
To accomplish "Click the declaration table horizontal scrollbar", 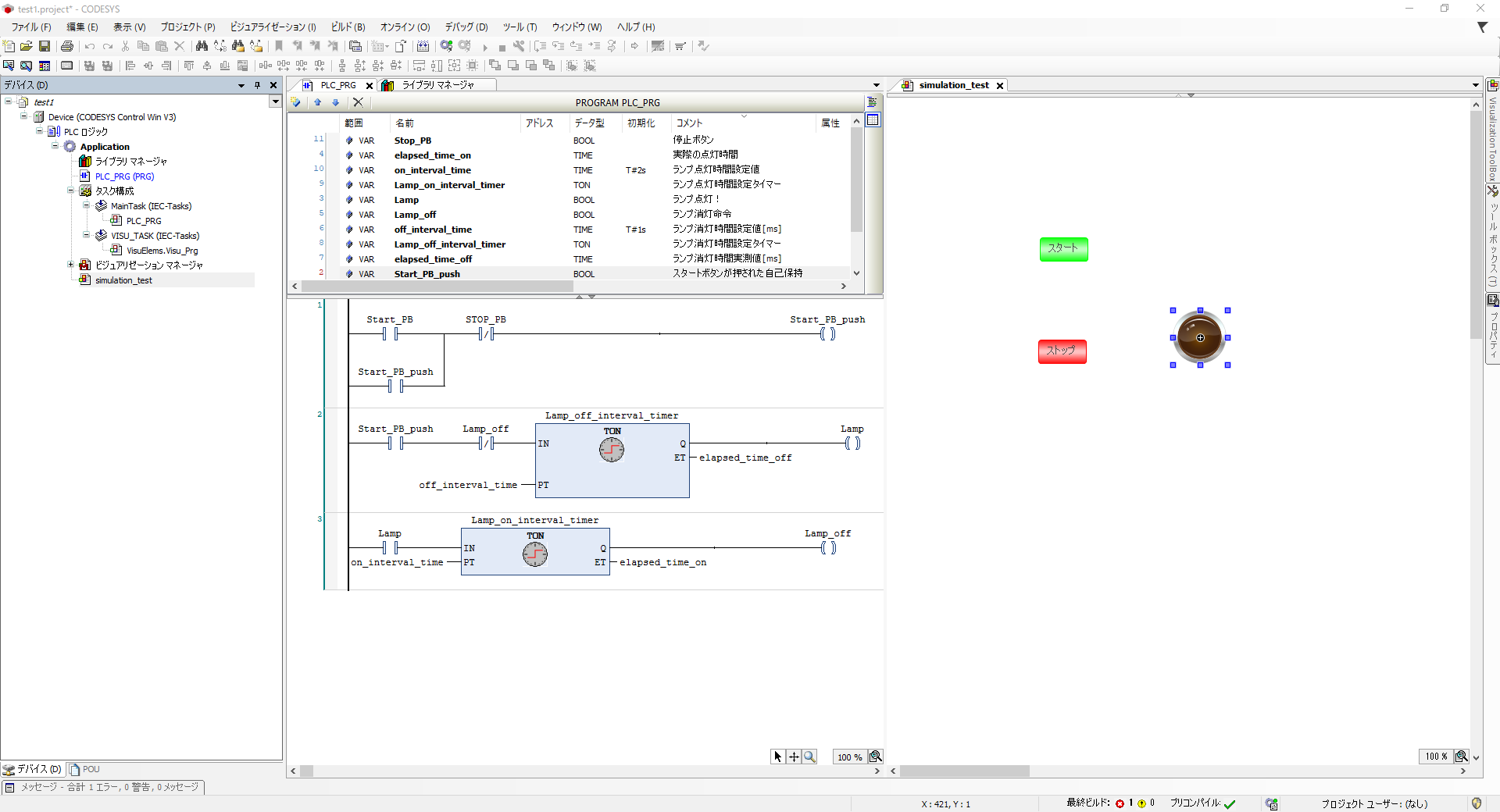I will coord(437,287).
